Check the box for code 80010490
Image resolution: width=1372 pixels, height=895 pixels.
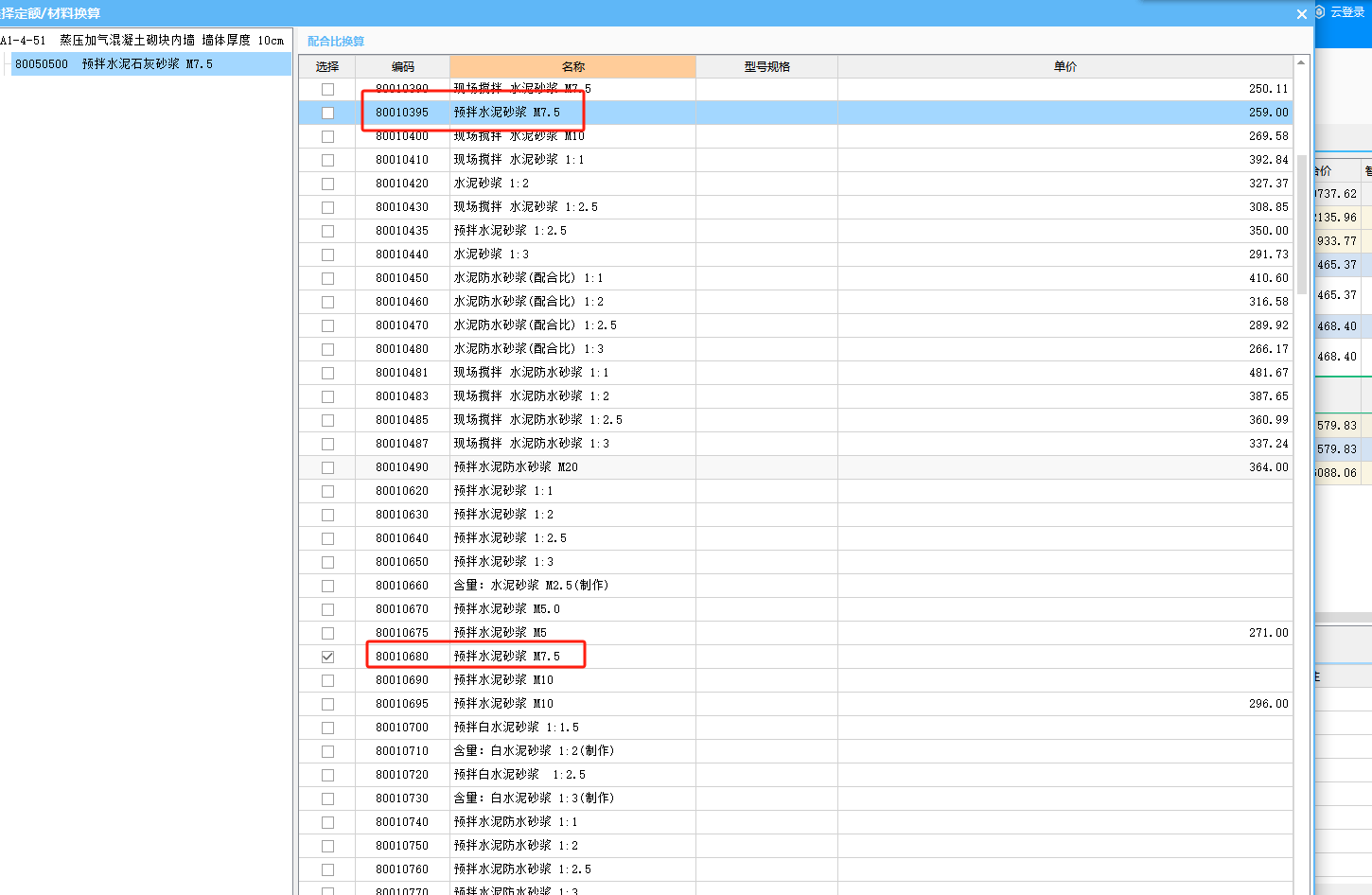tap(327, 467)
